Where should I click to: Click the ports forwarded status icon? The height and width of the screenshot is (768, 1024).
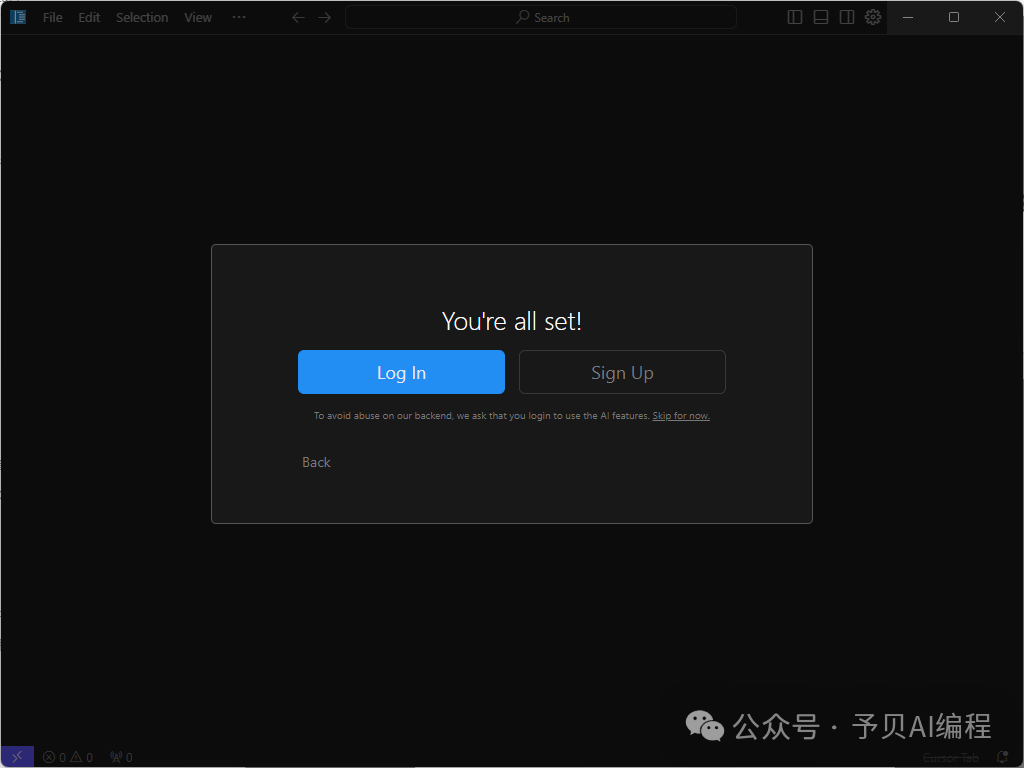(x=121, y=758)
